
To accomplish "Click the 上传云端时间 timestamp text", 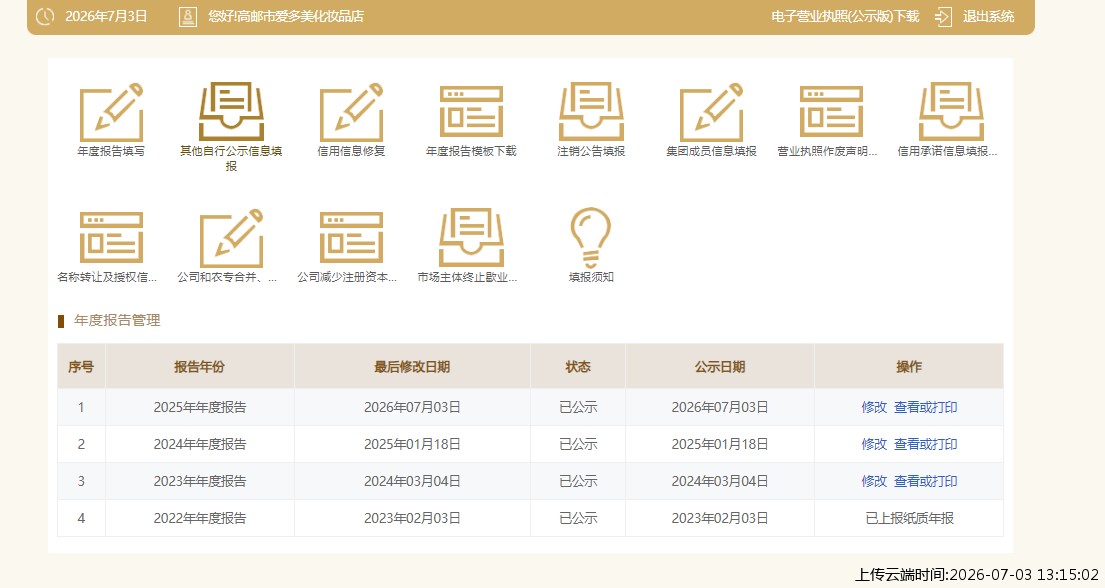I will [977, 575].
